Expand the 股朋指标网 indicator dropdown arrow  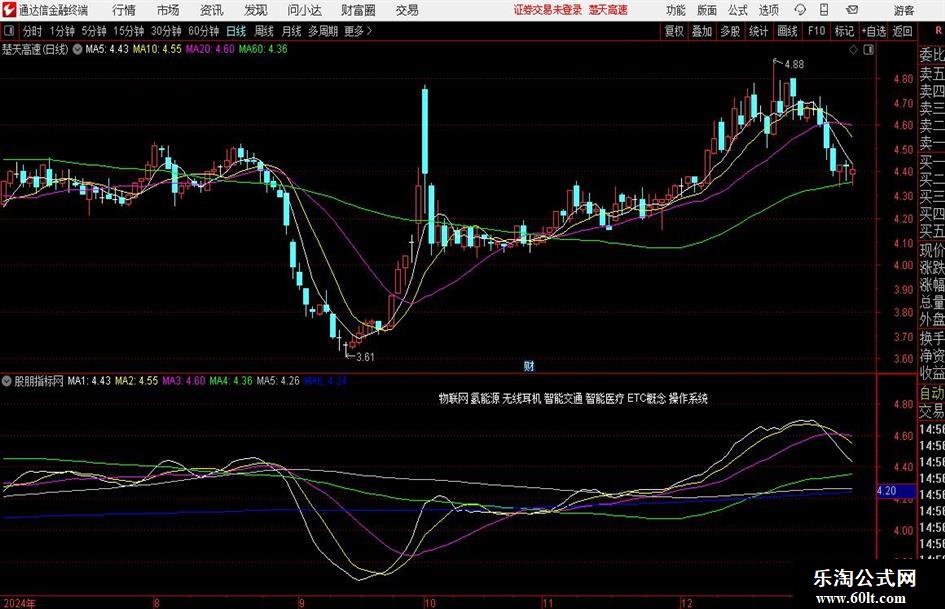coord(7,381)
